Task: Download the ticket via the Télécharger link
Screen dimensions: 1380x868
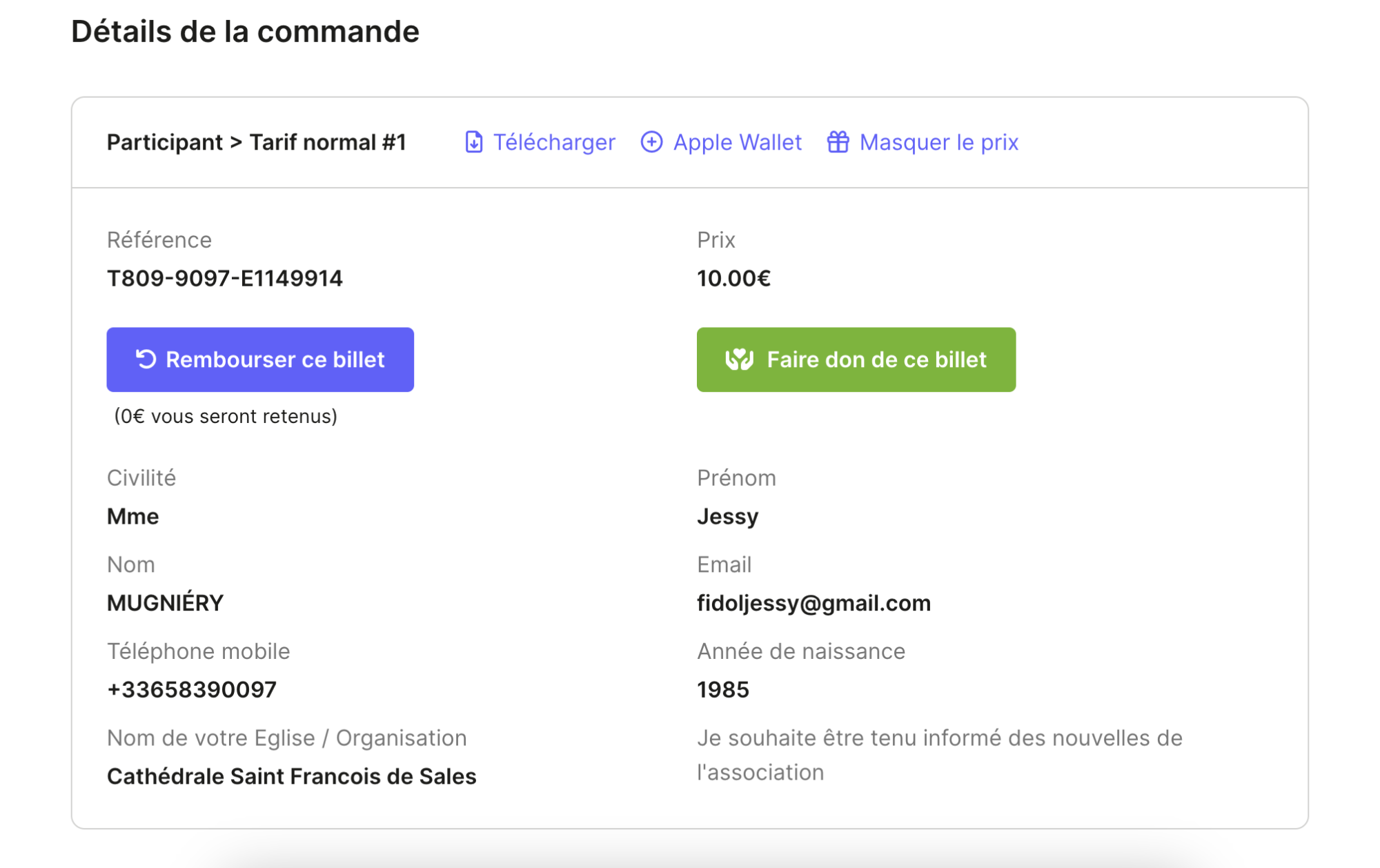Action: pos(553,142)
